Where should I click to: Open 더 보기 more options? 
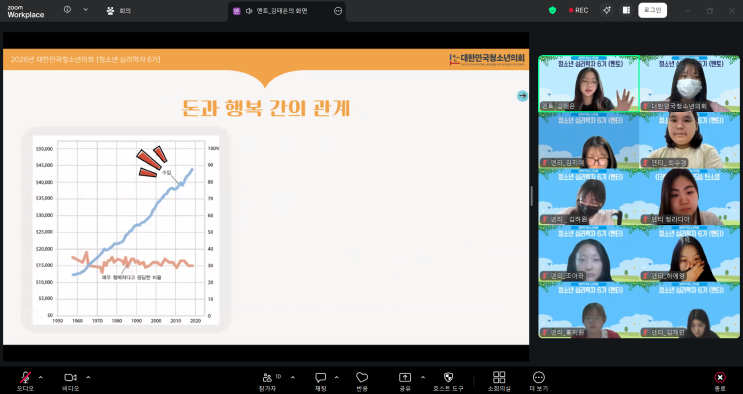pos(539,381)
